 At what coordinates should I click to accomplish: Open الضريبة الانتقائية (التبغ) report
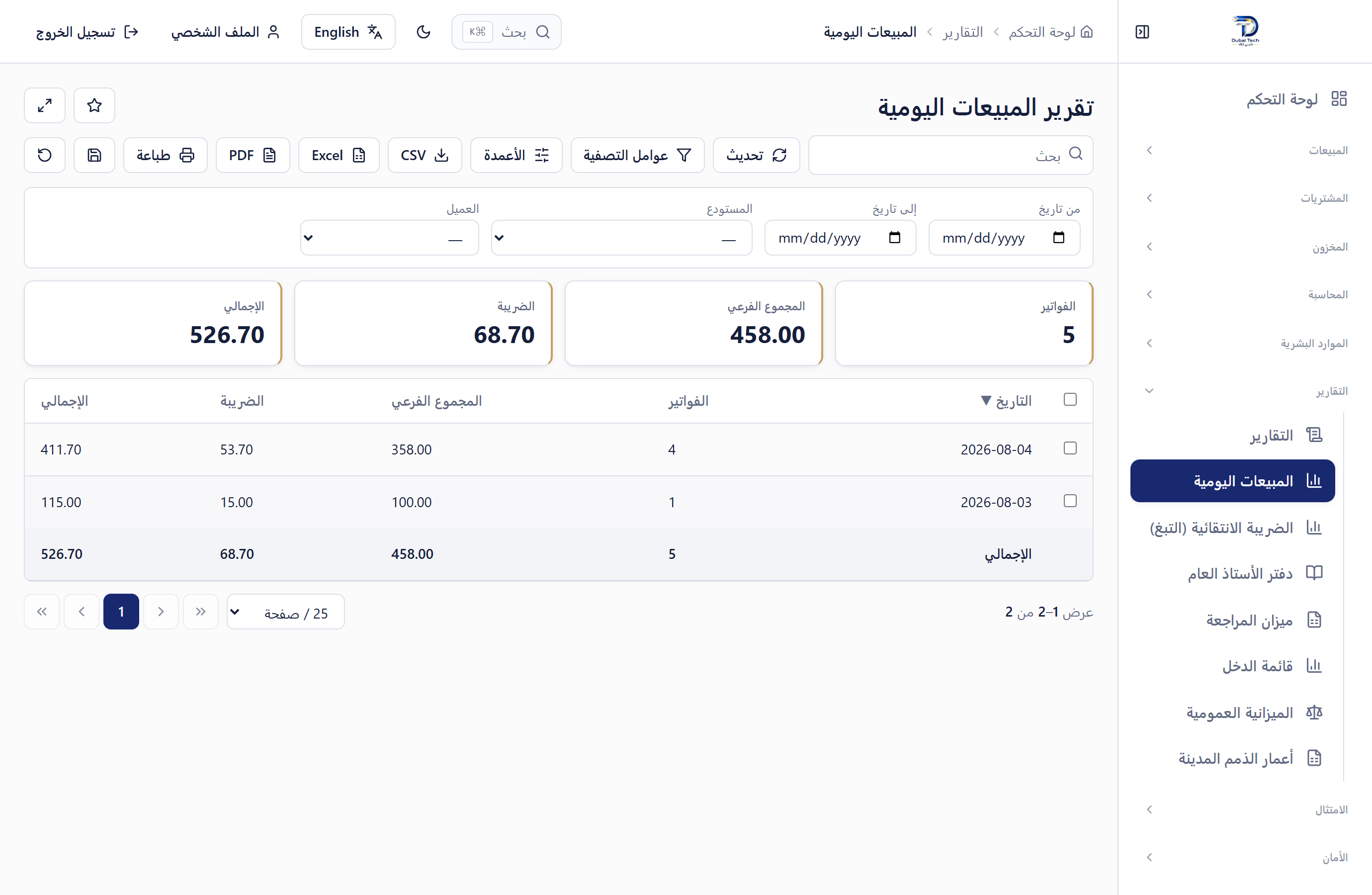click(1232, 528)
